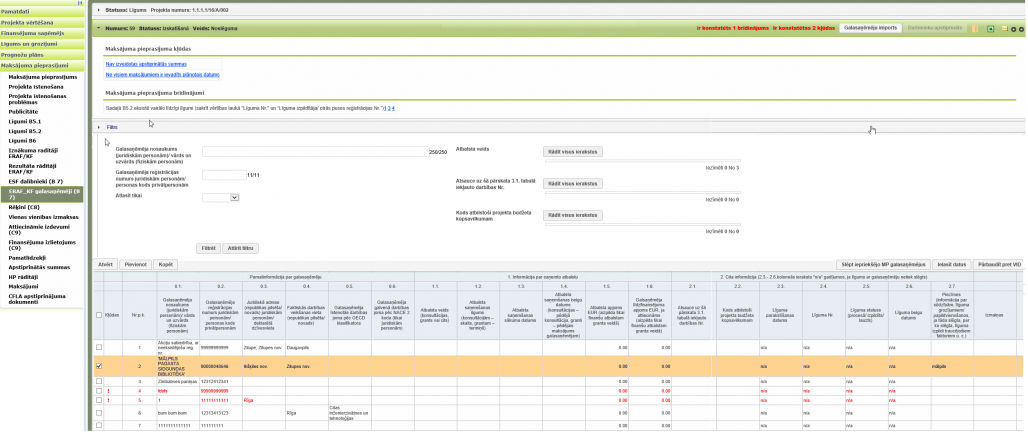Open Rēķini (C8) in left sidebar
The image size is (1028, 437).
[x=22, y=206]
